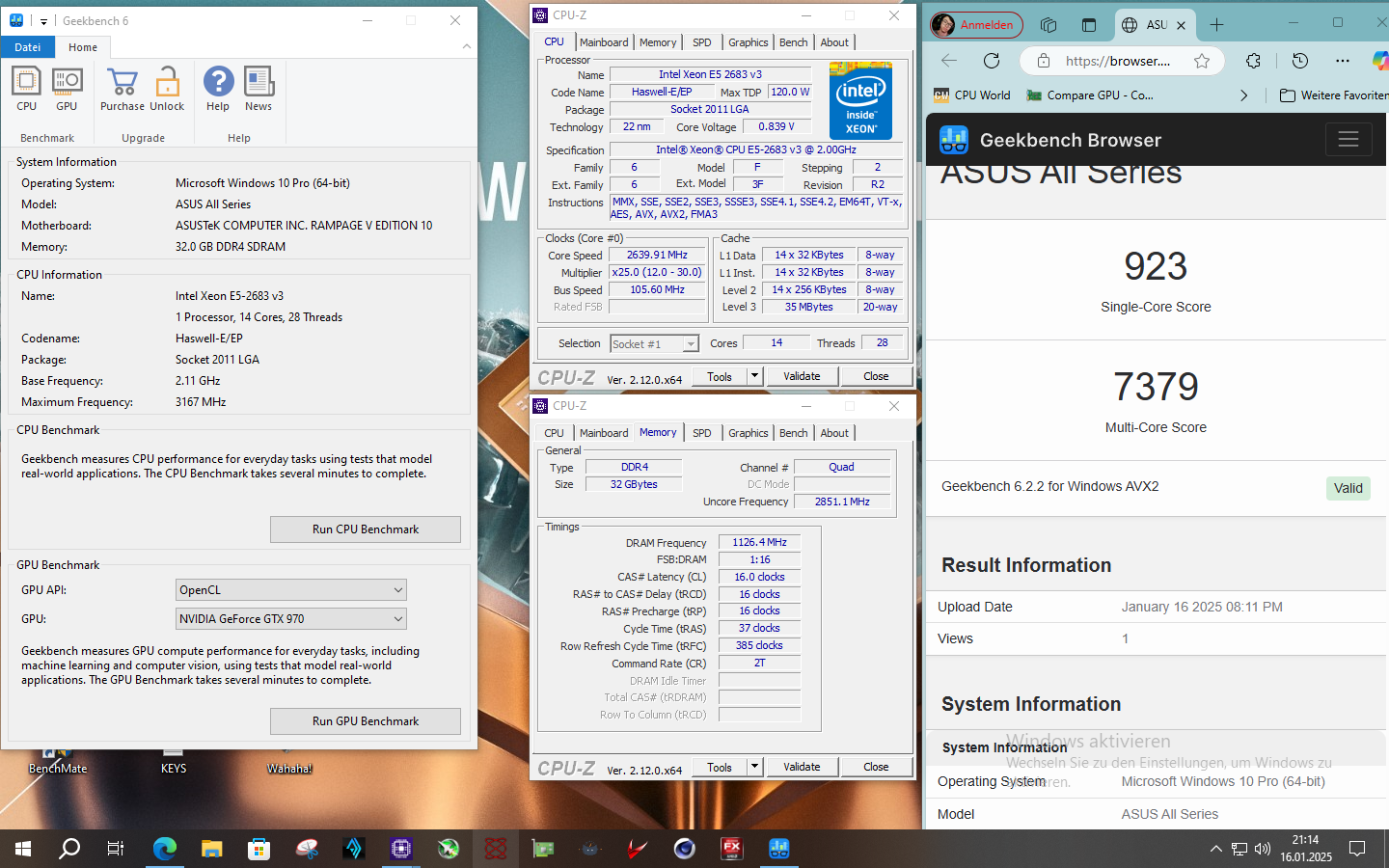Image resolution: width=1389 pixels, height=868 pixels.
Task: Click the Valid badge on Geekbench result
Action: tap(1348, 488)
